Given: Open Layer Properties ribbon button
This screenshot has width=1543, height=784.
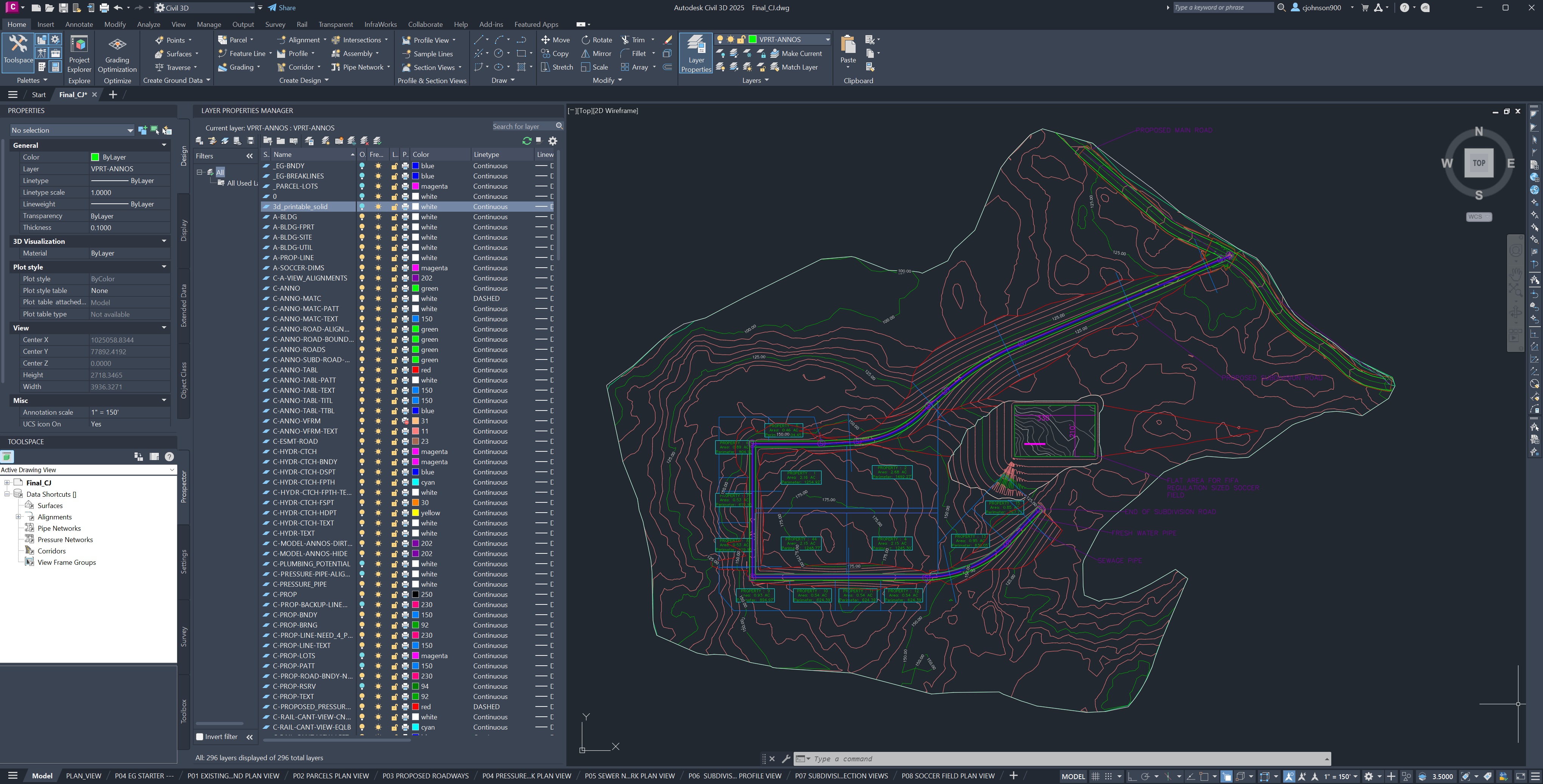Looking at the screenshot, I should [x=696, y=53].
